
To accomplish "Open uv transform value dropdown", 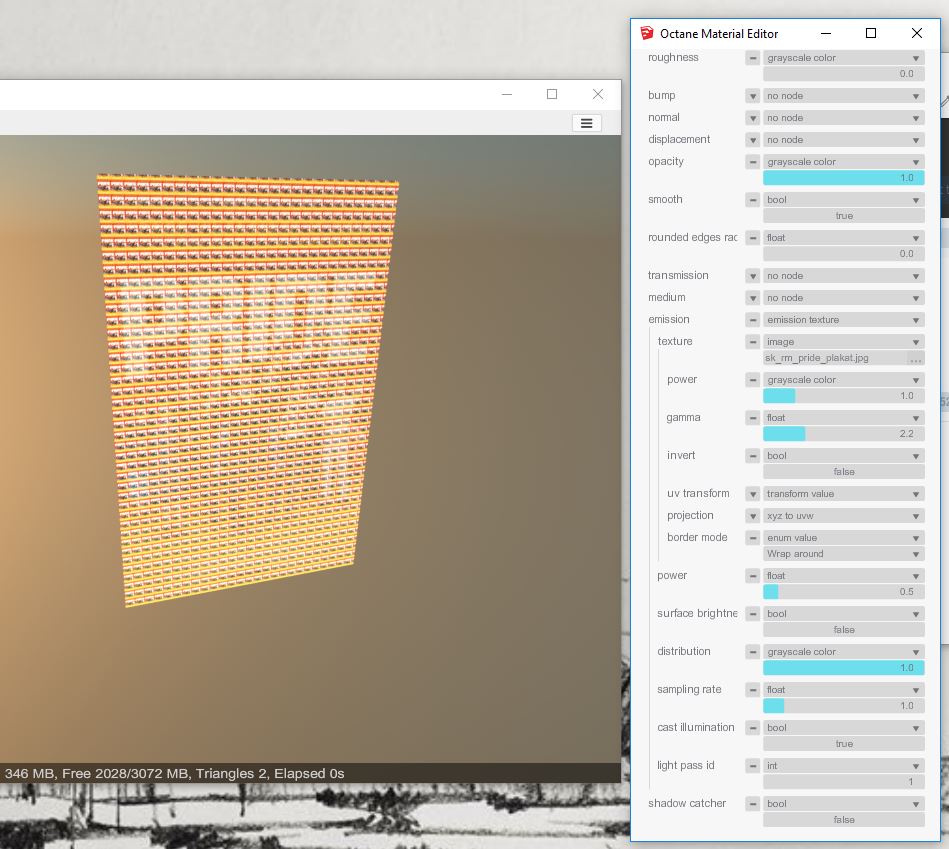I will click(844, 494).
